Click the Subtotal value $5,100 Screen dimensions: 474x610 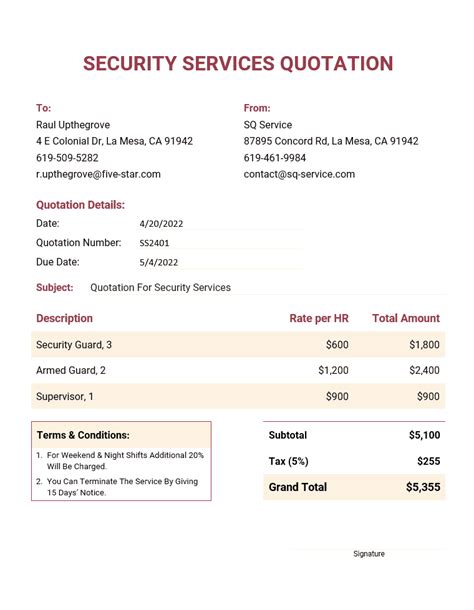425,435
